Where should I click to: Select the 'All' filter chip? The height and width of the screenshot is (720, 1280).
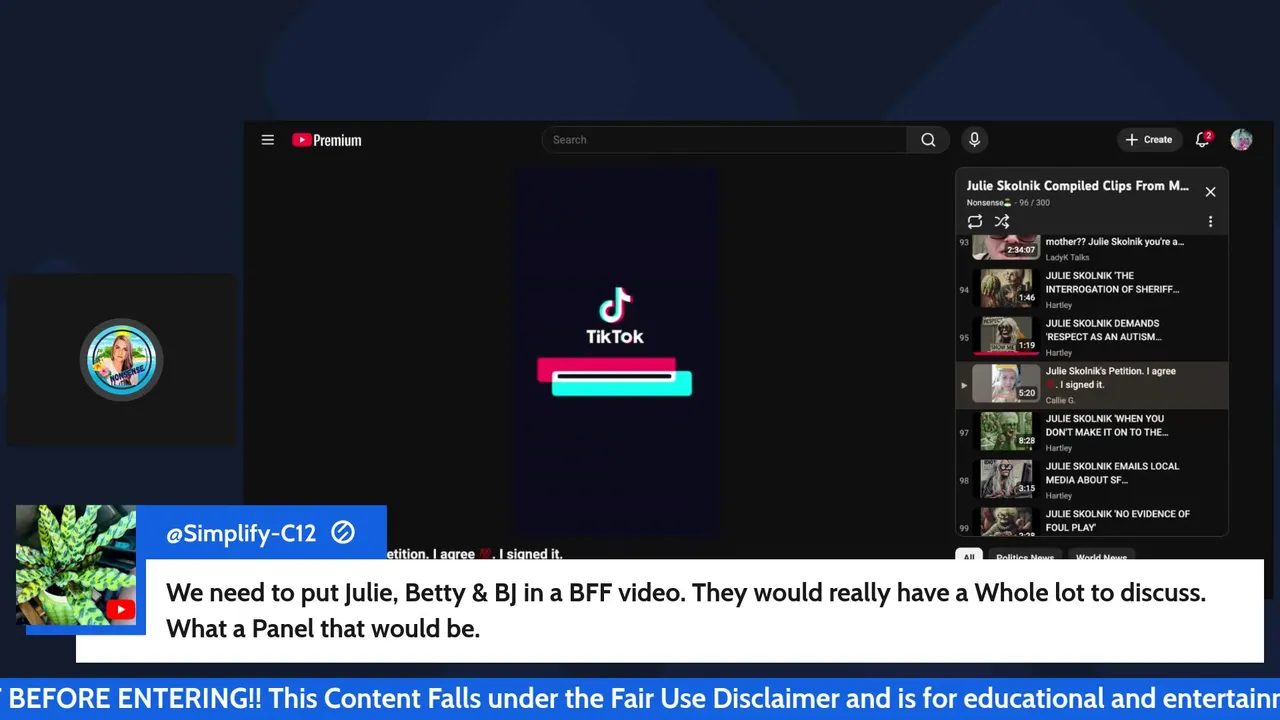[x=968, y=557]
